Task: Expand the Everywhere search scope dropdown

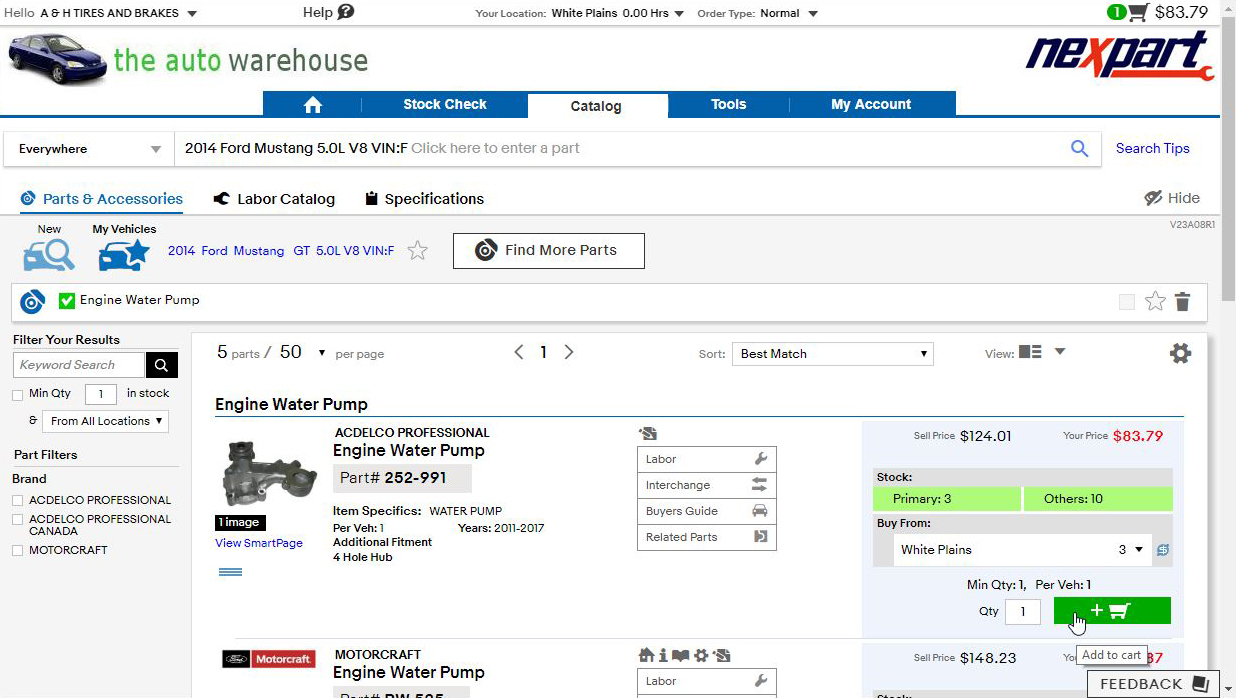Action: 89,149
